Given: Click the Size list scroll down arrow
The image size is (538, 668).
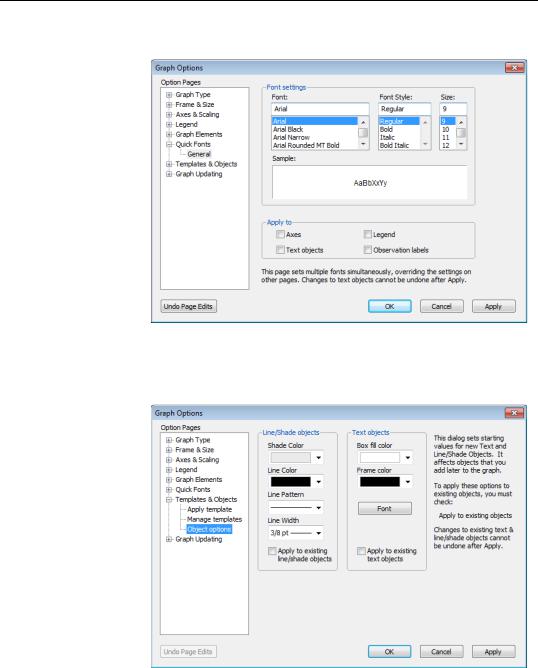Looking at the screenshot, I should pos(461,144).
